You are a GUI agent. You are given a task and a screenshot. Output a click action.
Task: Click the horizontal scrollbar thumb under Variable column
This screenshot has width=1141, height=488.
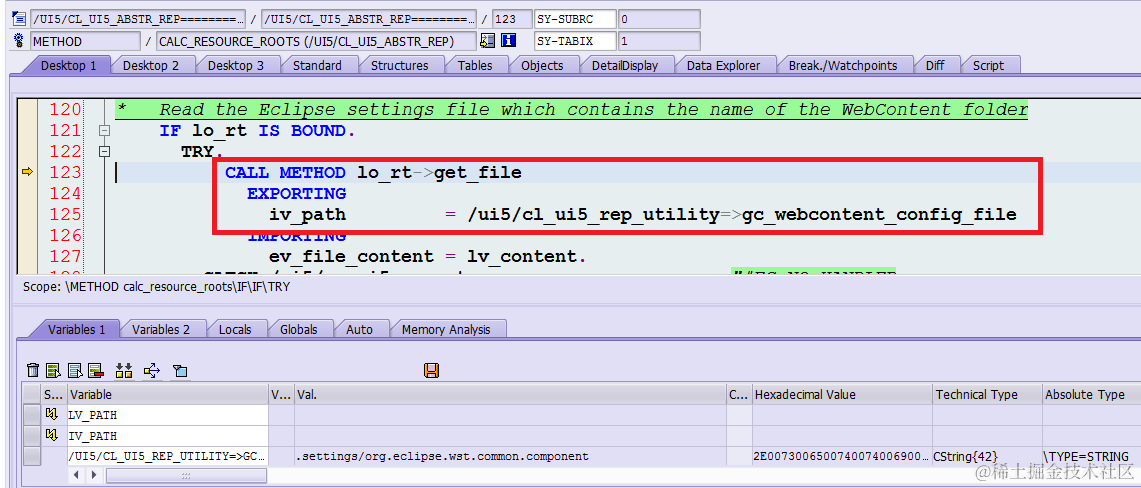tap(186, 475)
